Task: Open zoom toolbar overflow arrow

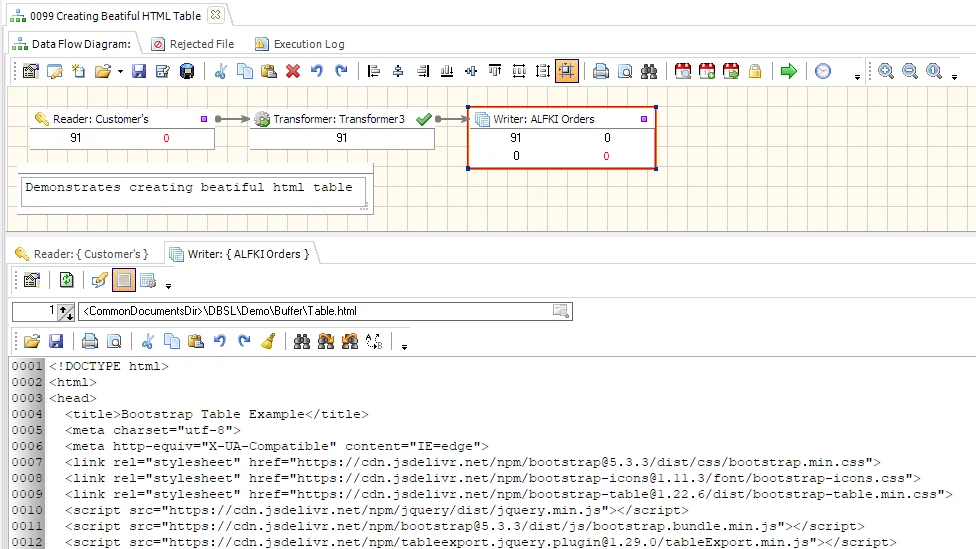Action: pos(955,77)
